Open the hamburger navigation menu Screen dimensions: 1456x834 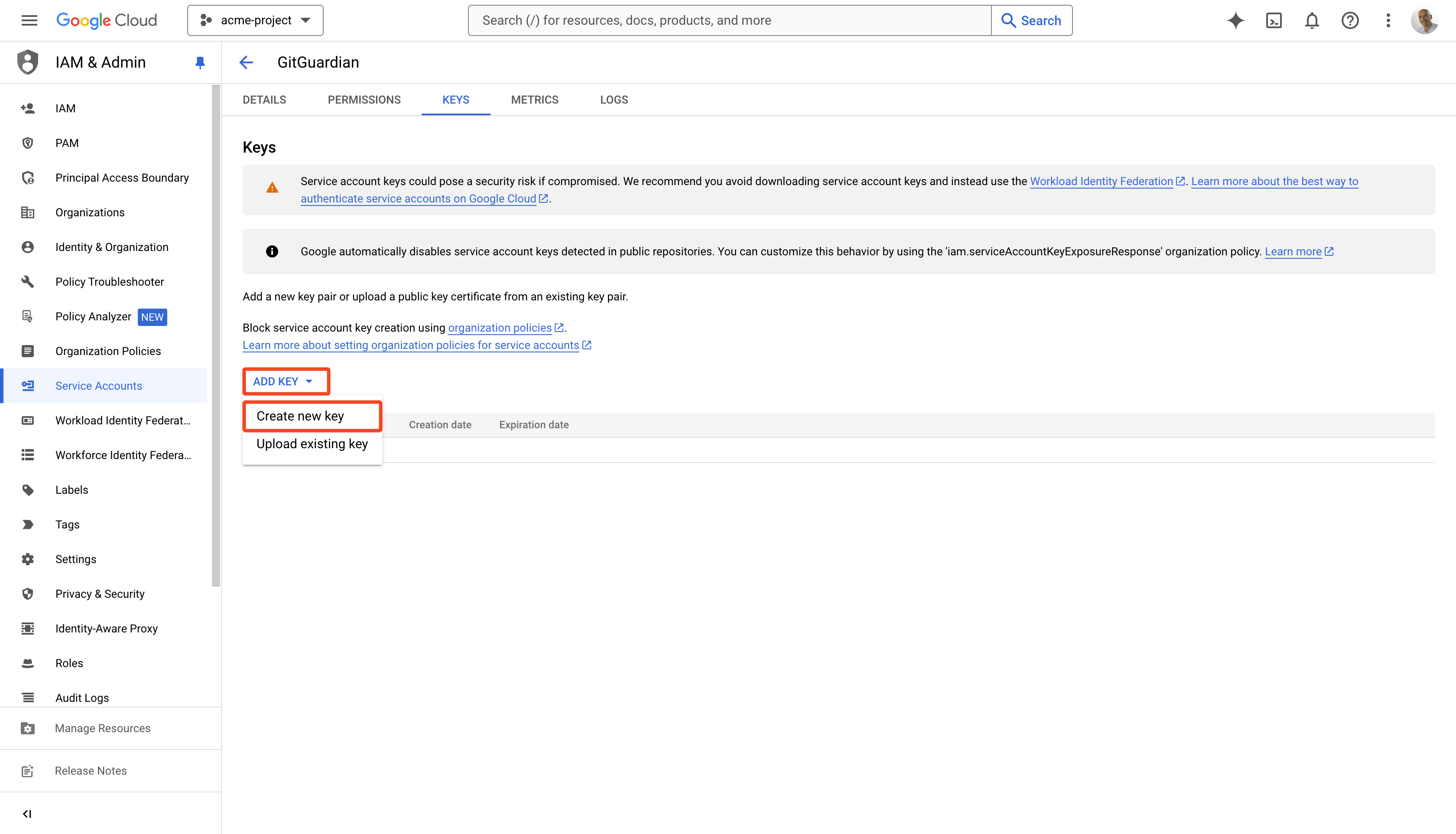(x=29, y=21)
